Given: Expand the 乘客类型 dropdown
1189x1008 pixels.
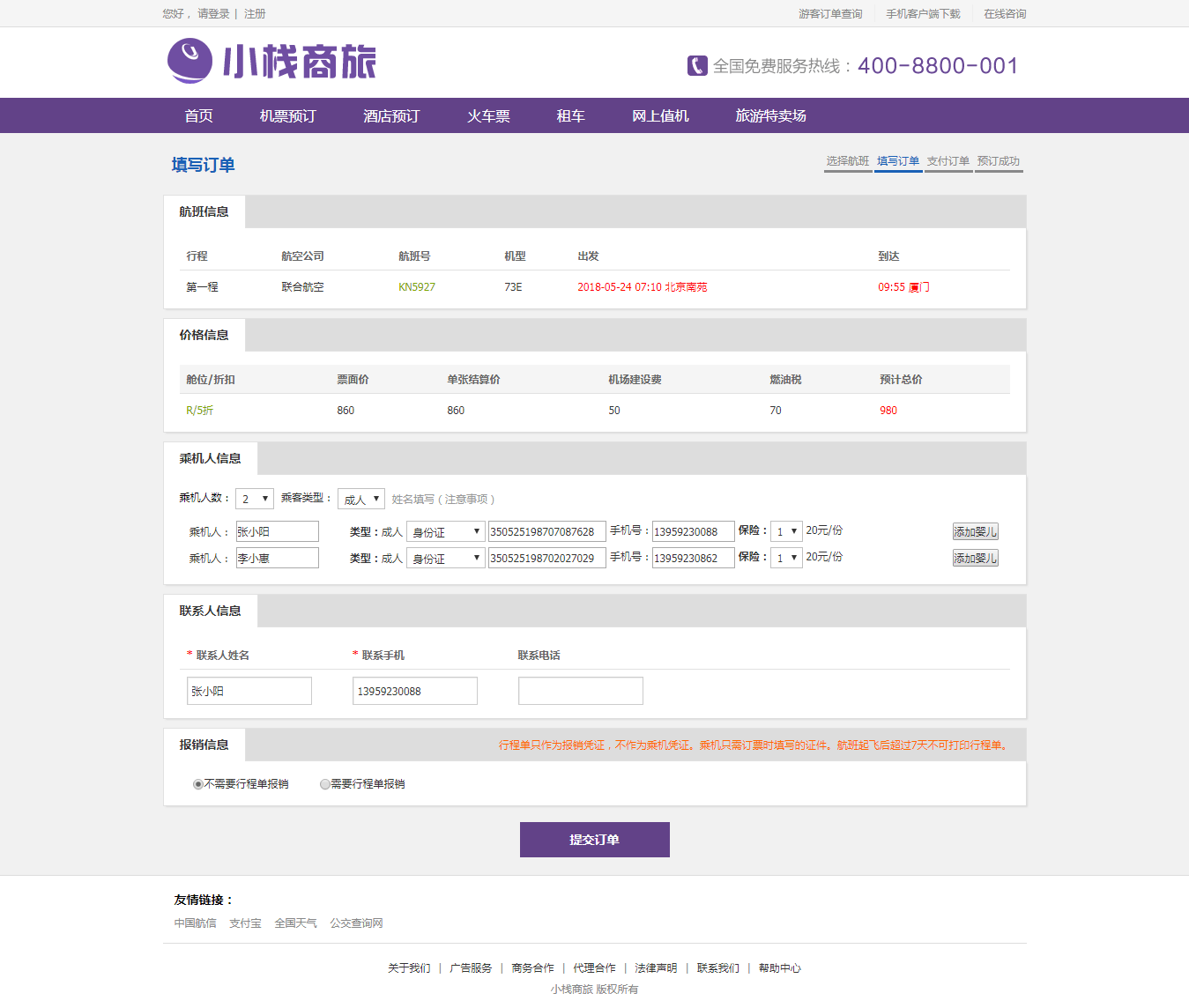Looking at the screenshot, I should [360, 499].
